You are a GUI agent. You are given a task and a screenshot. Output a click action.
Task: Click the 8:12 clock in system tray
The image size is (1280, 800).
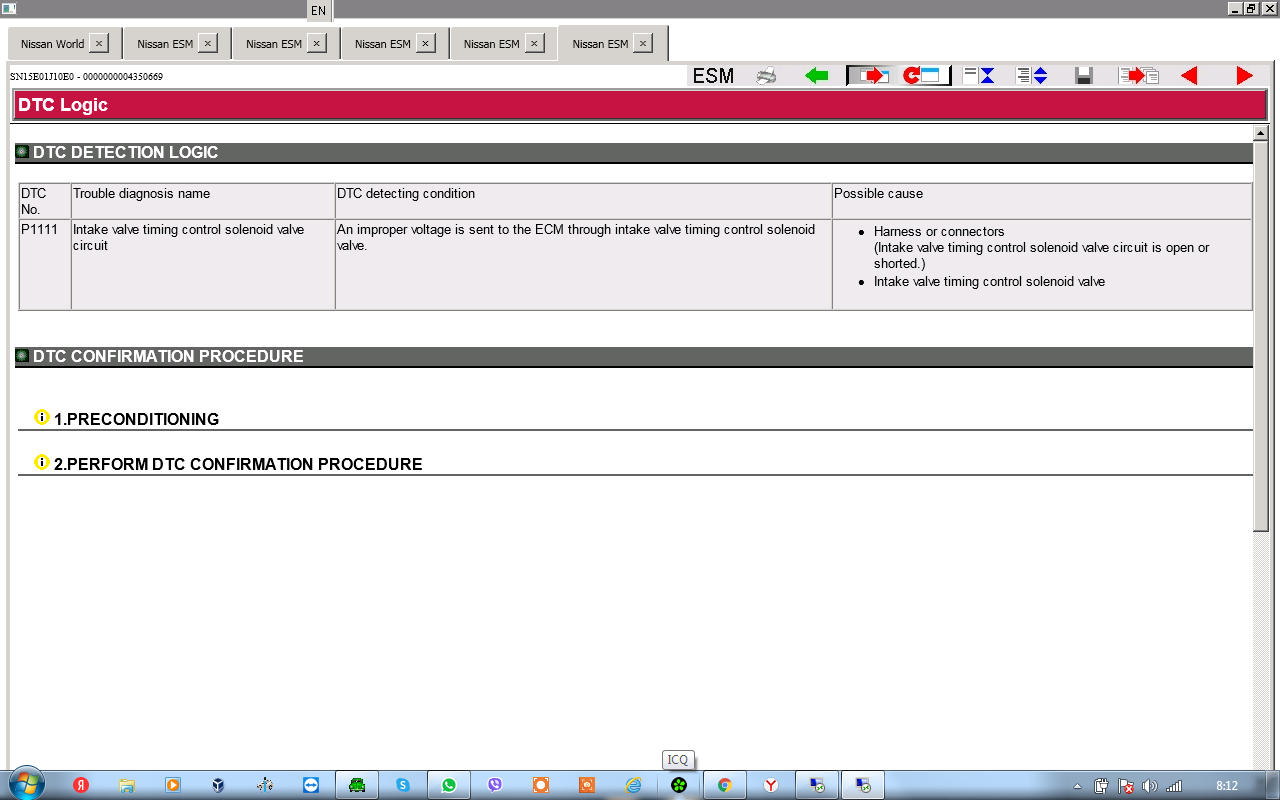[1227, 786]
